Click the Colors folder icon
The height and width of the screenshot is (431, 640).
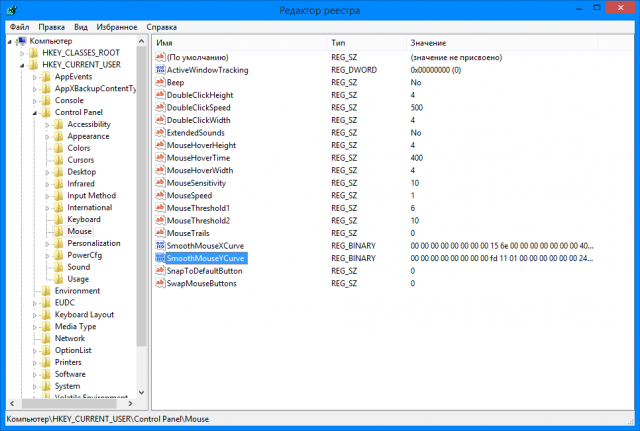coord(59,148)
